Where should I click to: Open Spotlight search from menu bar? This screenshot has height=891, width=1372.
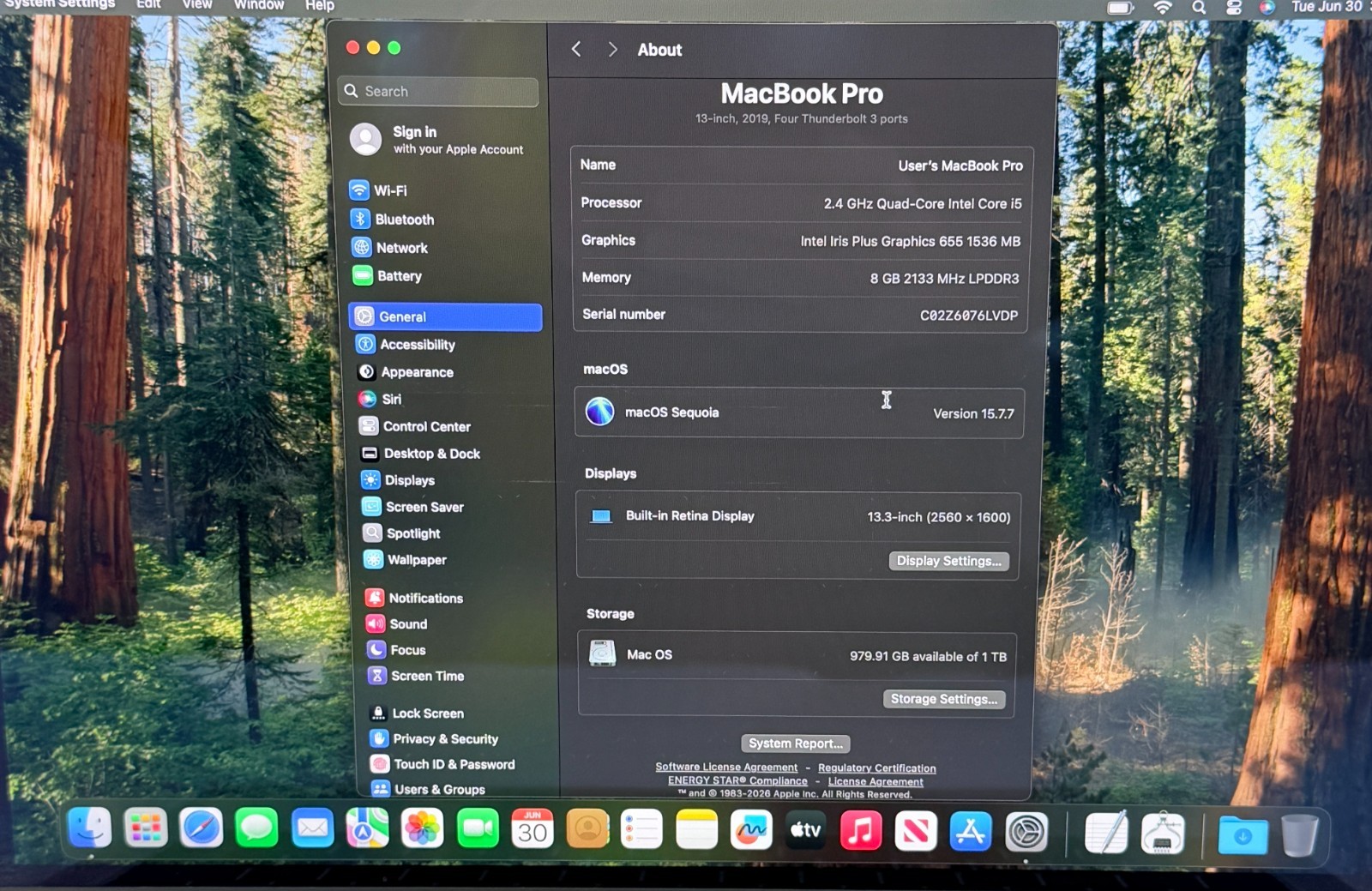1199,8
